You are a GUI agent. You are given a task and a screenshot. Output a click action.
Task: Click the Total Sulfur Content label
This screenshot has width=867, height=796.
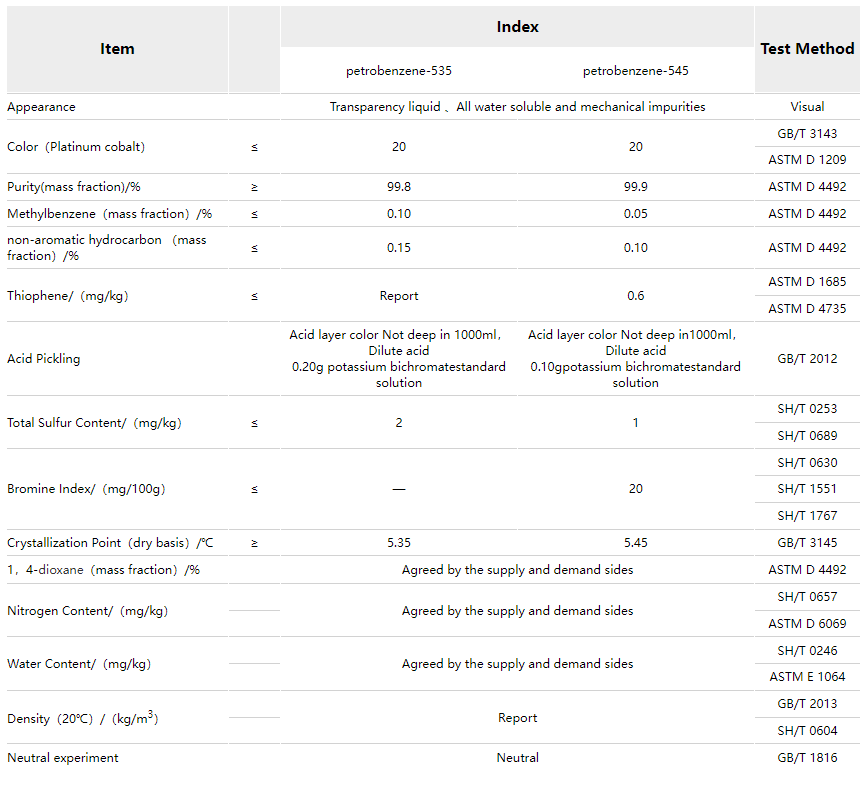click(94, 423)
